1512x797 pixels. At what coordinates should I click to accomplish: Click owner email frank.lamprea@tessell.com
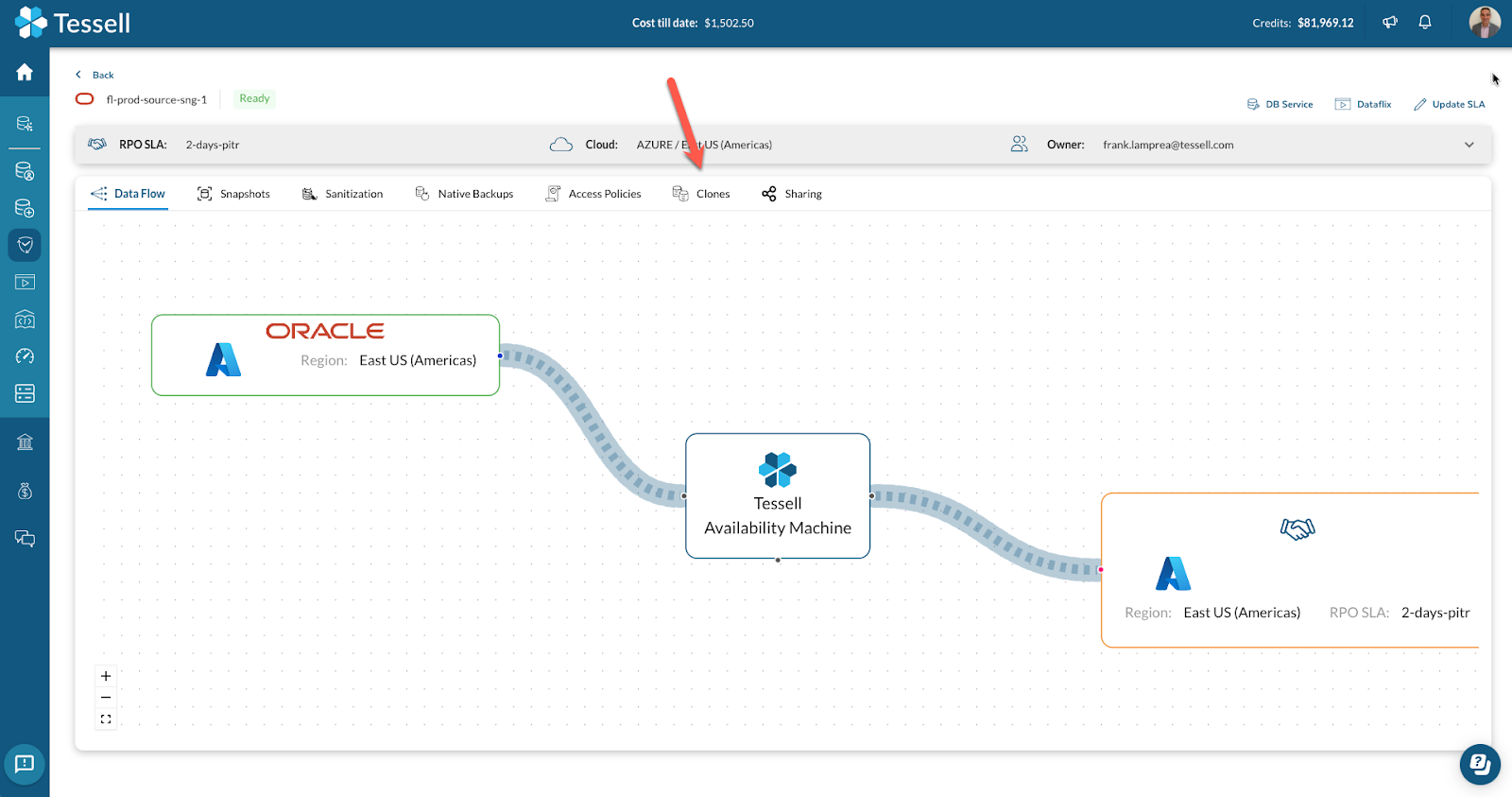pos(1168,145)
